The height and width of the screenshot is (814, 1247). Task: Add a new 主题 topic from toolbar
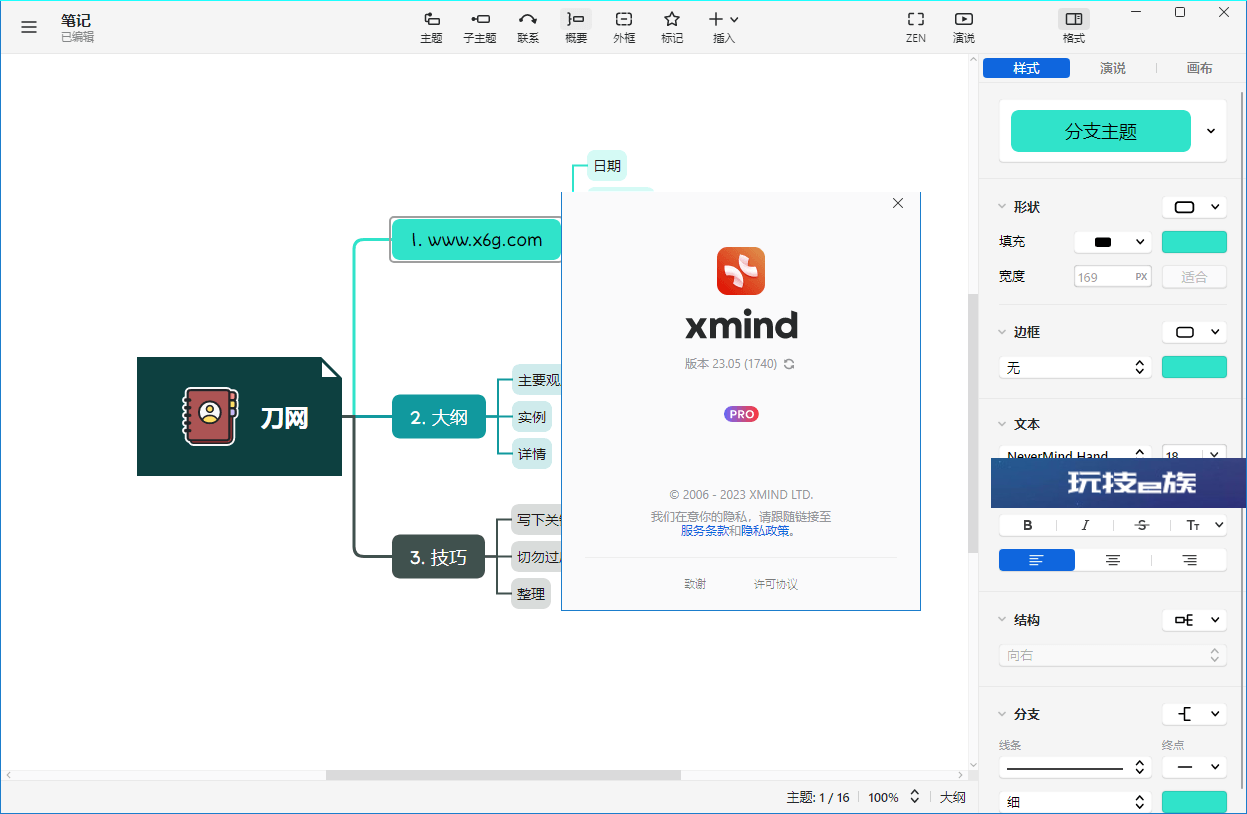pos(431,27)
